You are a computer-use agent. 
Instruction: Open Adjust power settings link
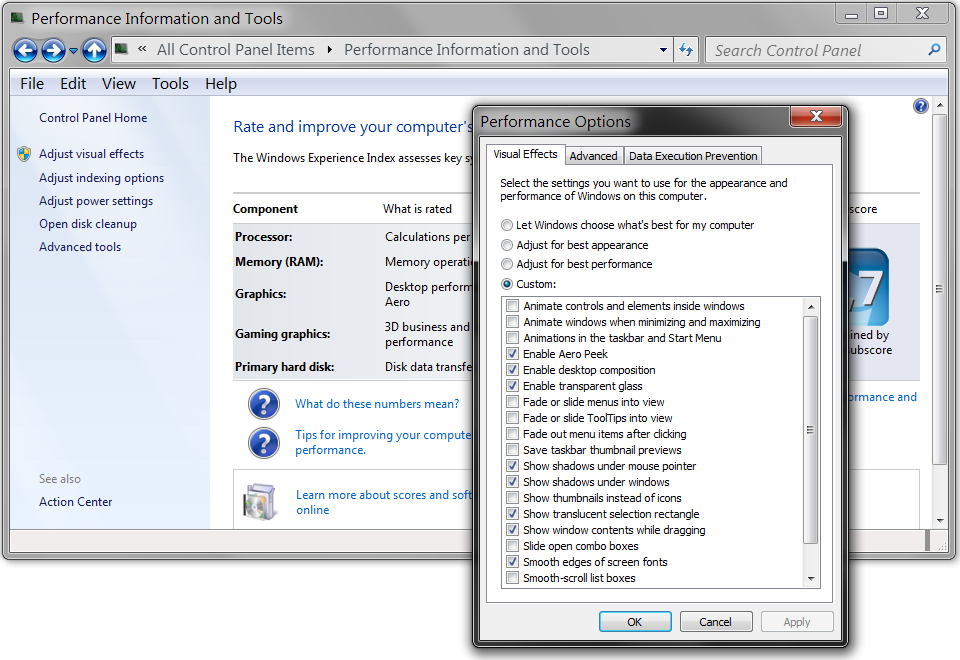96,201
